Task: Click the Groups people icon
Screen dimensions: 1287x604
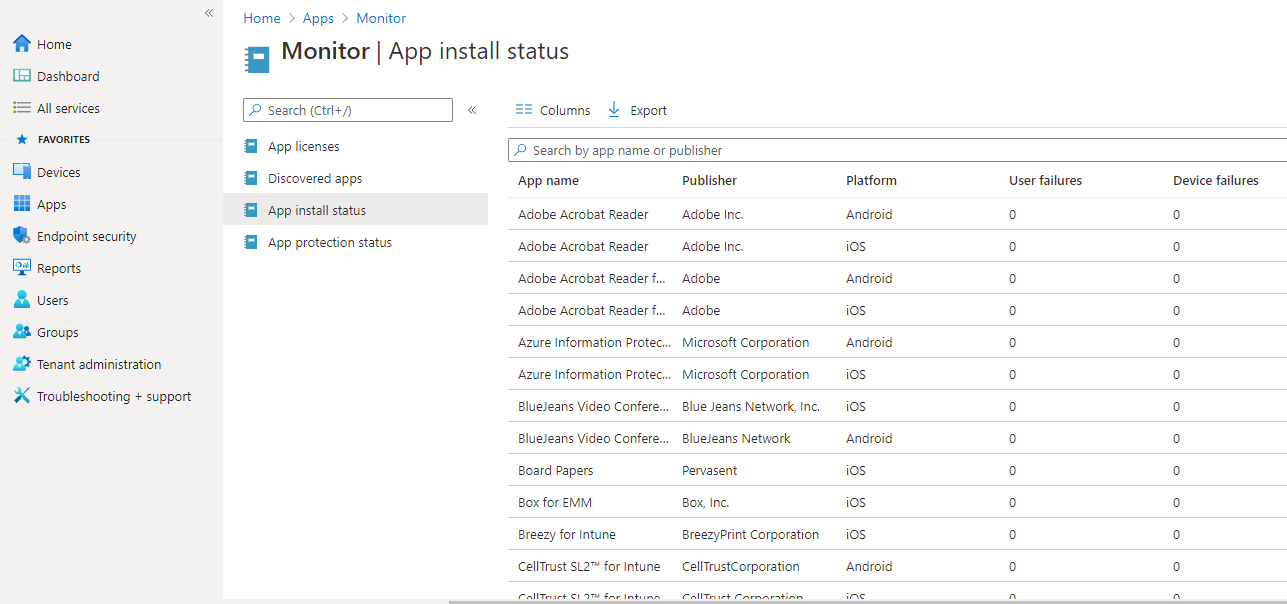Action: [22, 332]
